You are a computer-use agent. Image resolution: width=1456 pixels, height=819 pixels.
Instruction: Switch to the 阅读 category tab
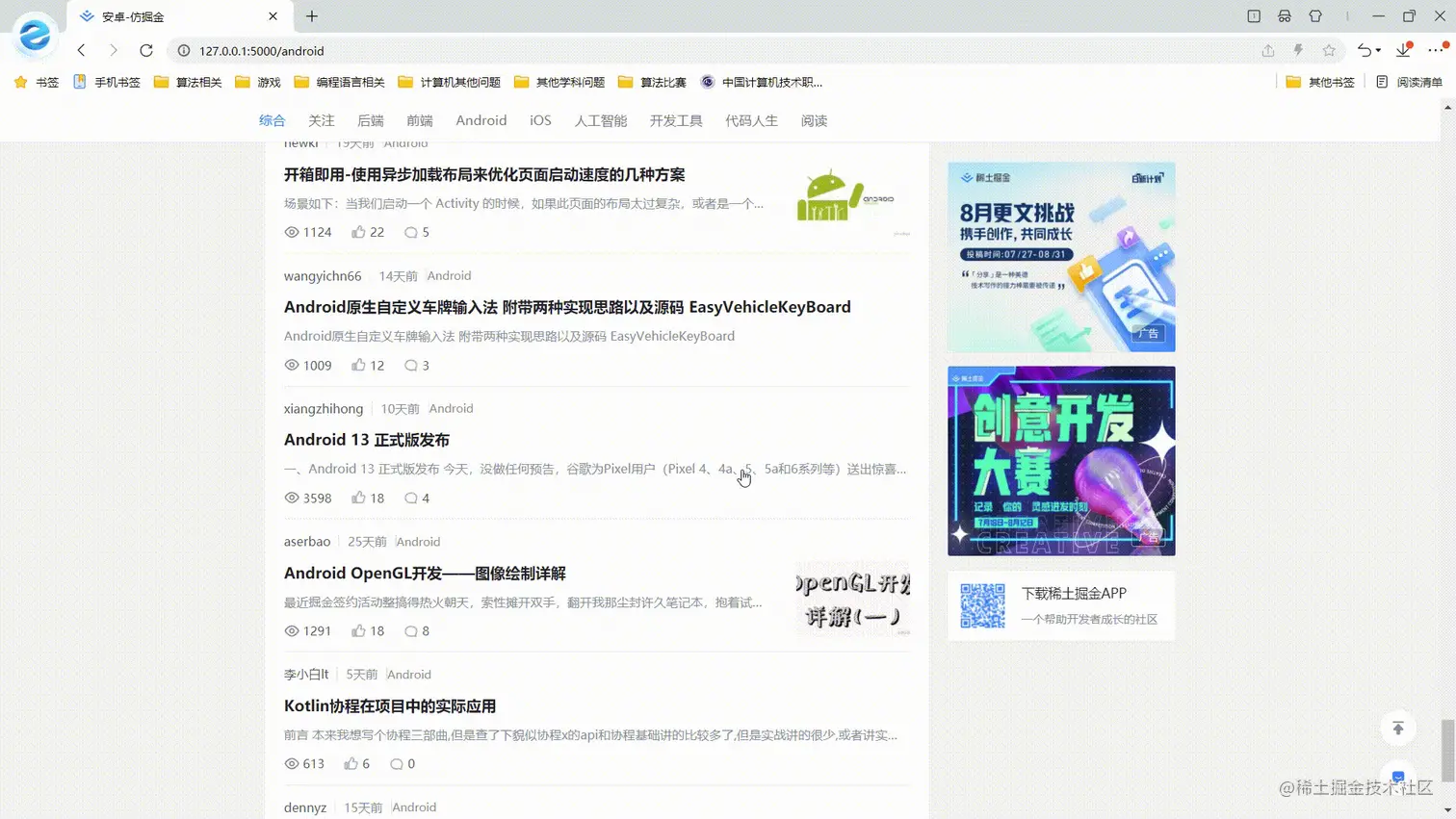click(x=815, y=120)
